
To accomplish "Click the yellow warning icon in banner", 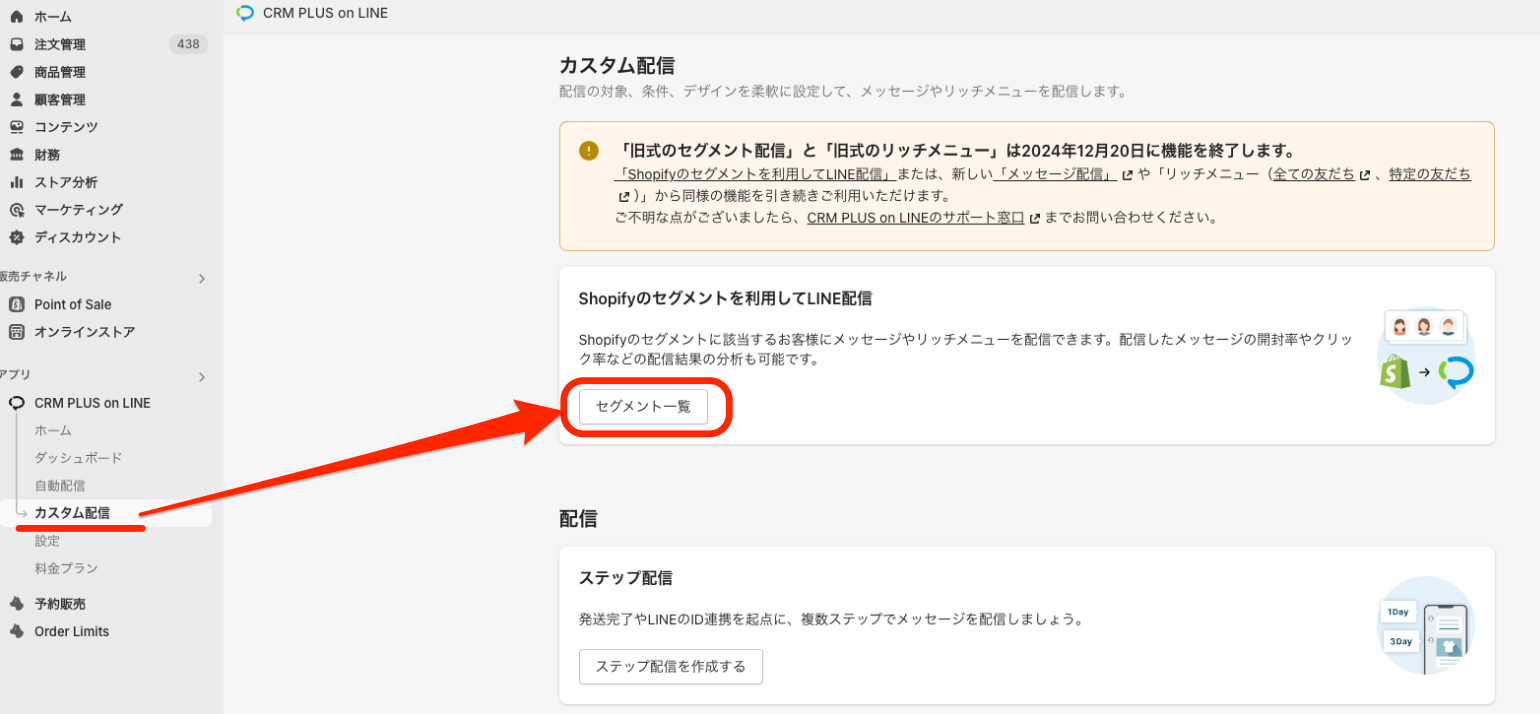I will pos(589,151).
